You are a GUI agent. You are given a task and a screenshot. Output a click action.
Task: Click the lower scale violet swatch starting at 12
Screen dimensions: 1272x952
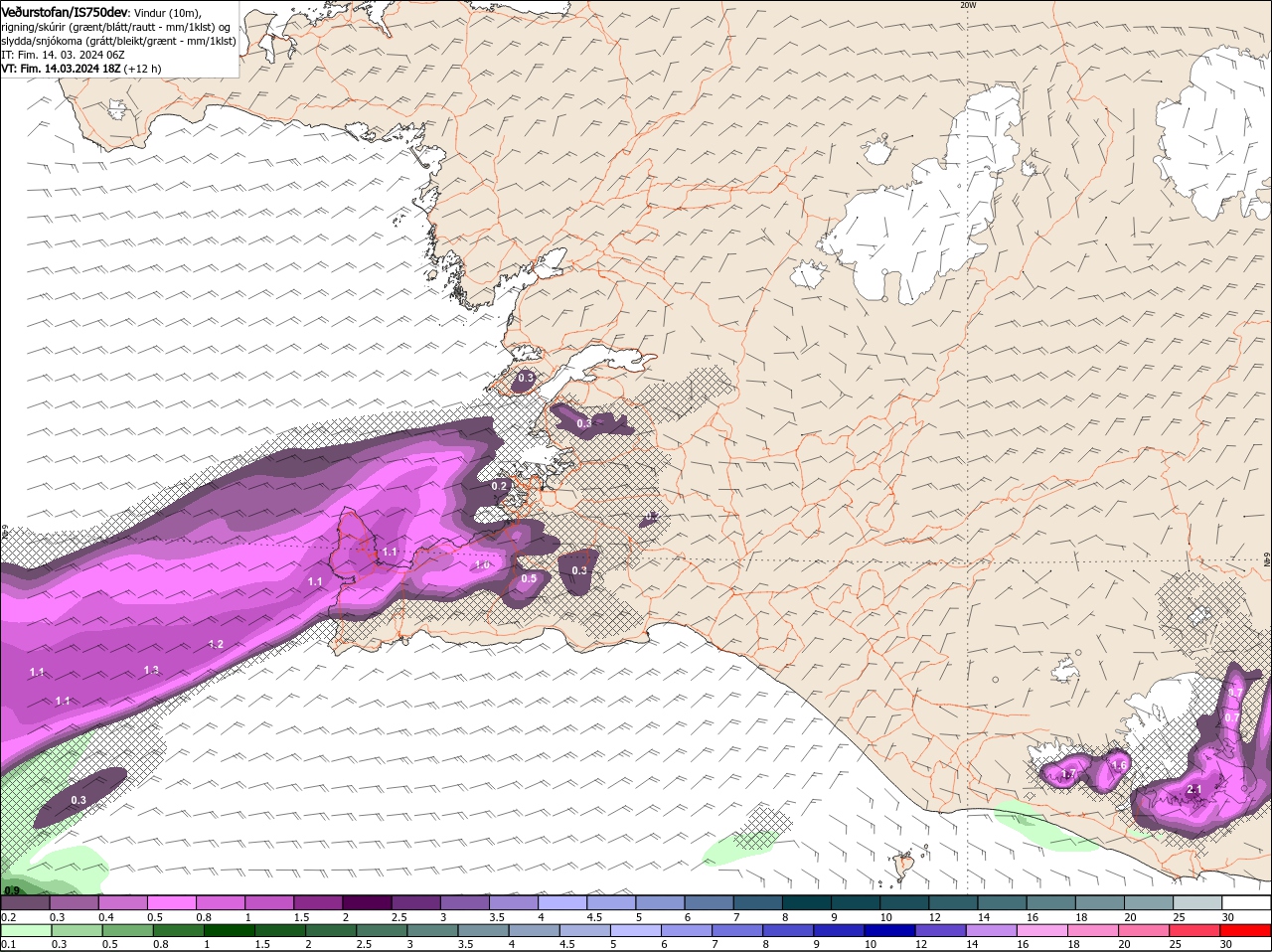[x=939, y=930]
